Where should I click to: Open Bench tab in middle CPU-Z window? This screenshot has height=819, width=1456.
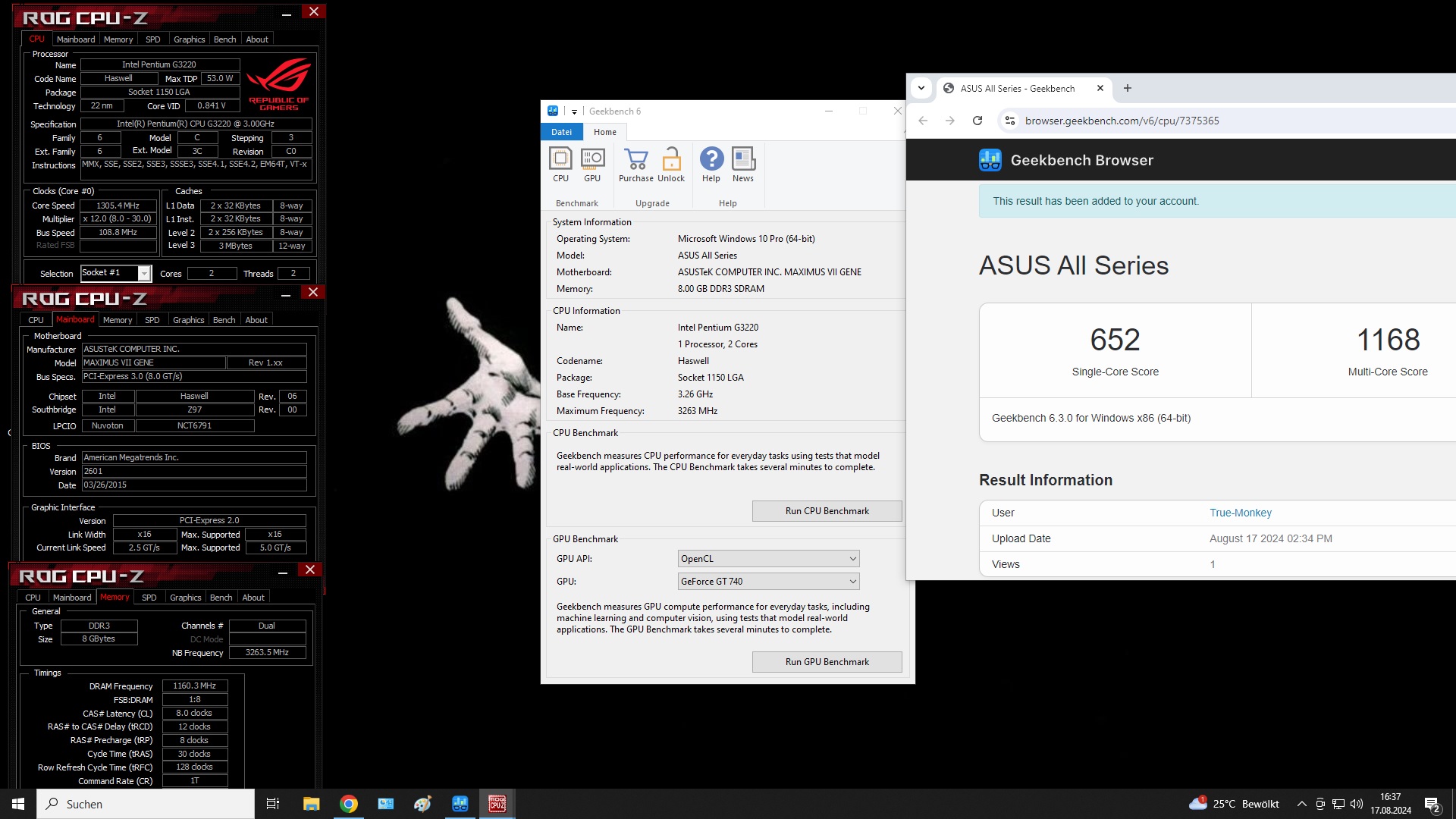click(224, 320)
